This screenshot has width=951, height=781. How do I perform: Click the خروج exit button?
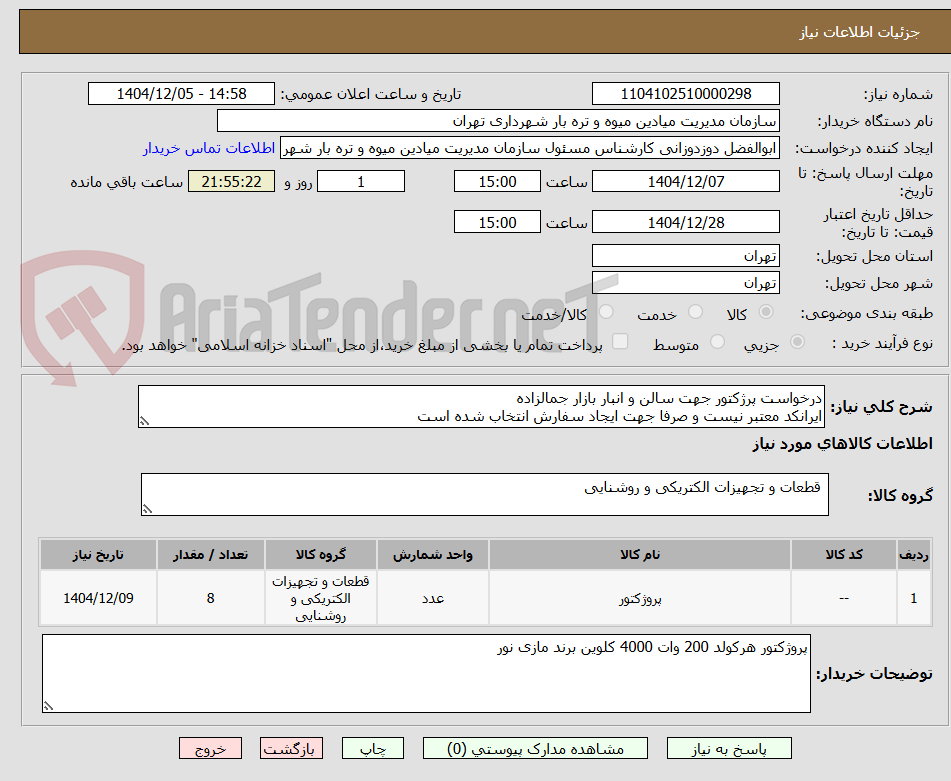pyautogui.click(x=210, y=748)
